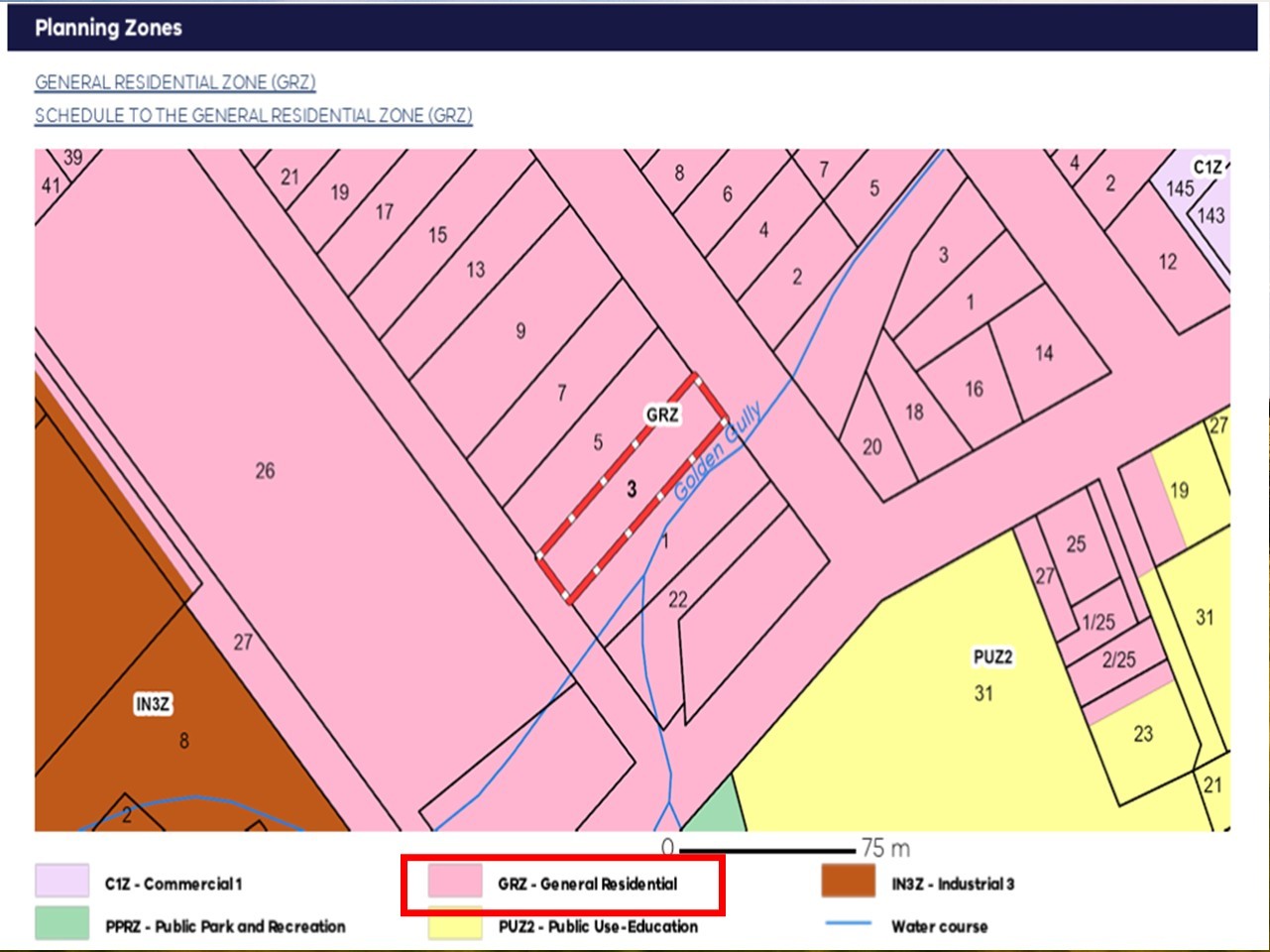Click the C1Z zone label on the map
1270x952 pixels.
(1207, 167)
